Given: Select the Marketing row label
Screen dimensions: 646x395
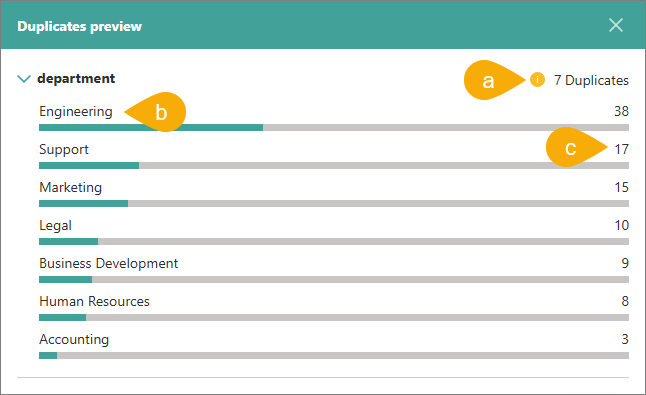Looking at the screenshot, I should (70, 187).
